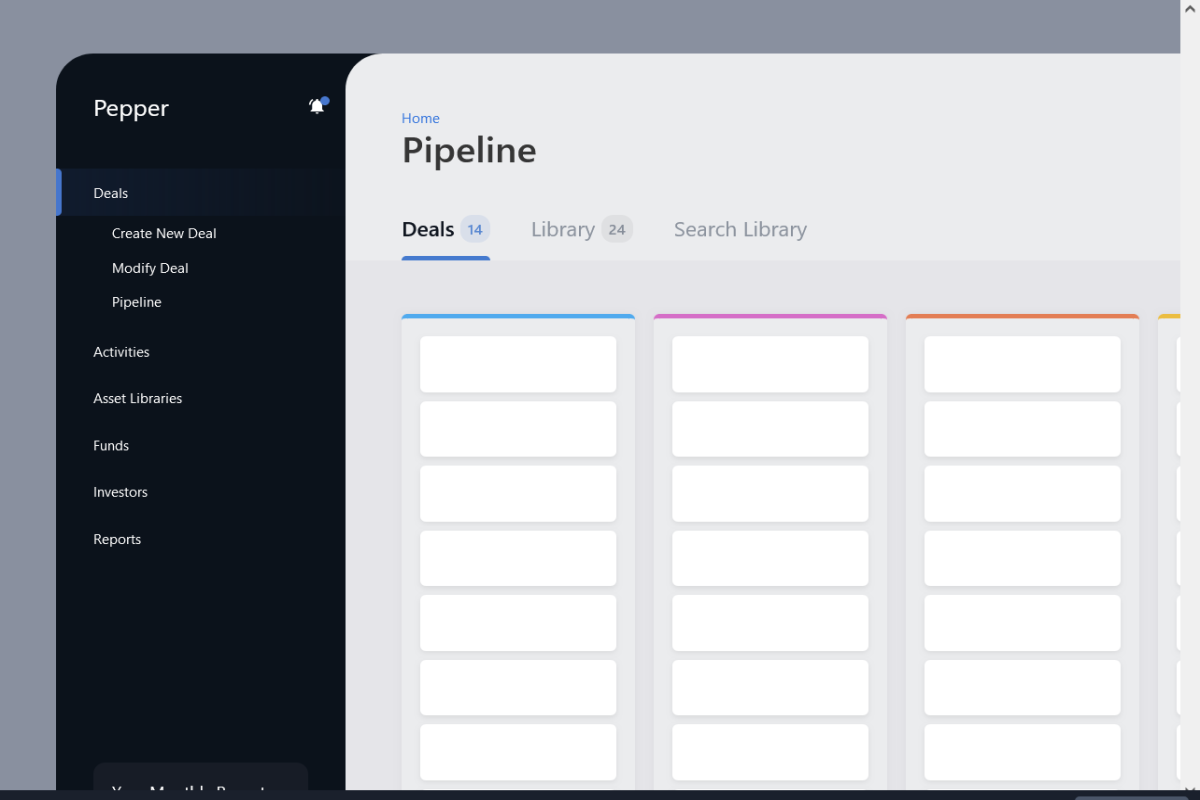
Task: Open Pipeline under Deals in sidebar
Action: [137, 302]
